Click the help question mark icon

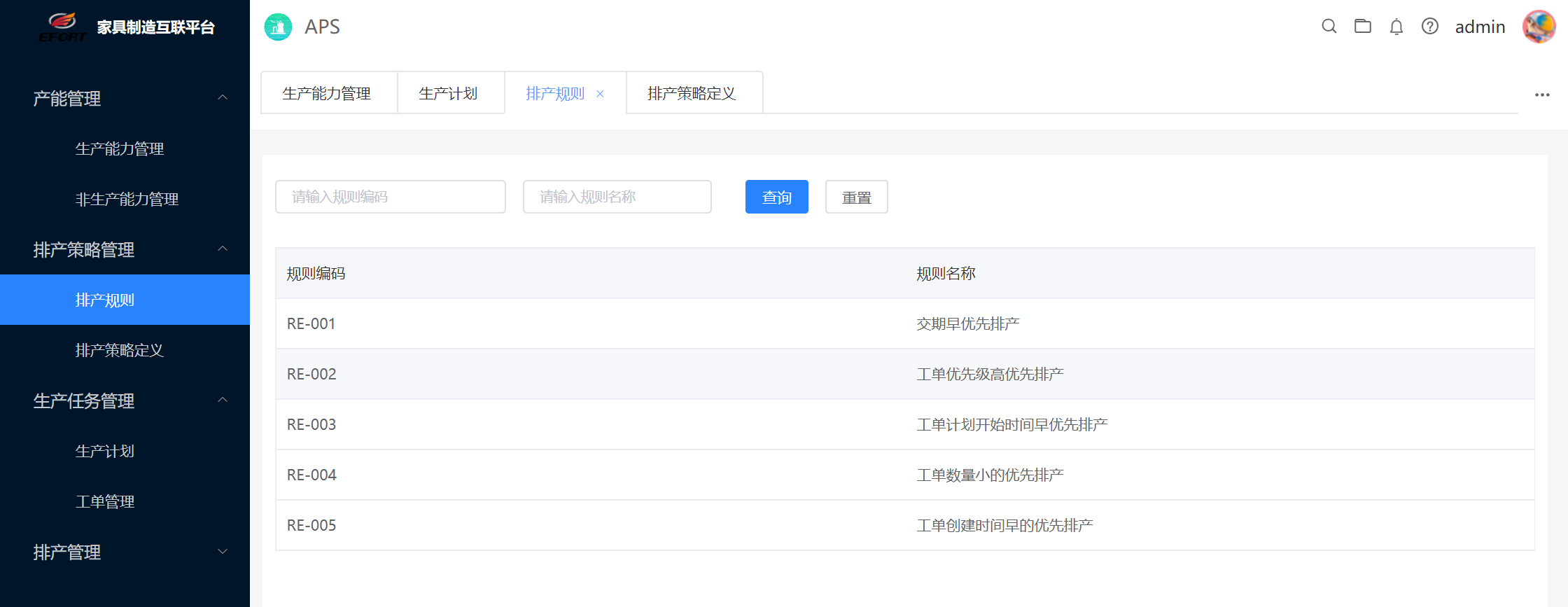click(1429, 27)
